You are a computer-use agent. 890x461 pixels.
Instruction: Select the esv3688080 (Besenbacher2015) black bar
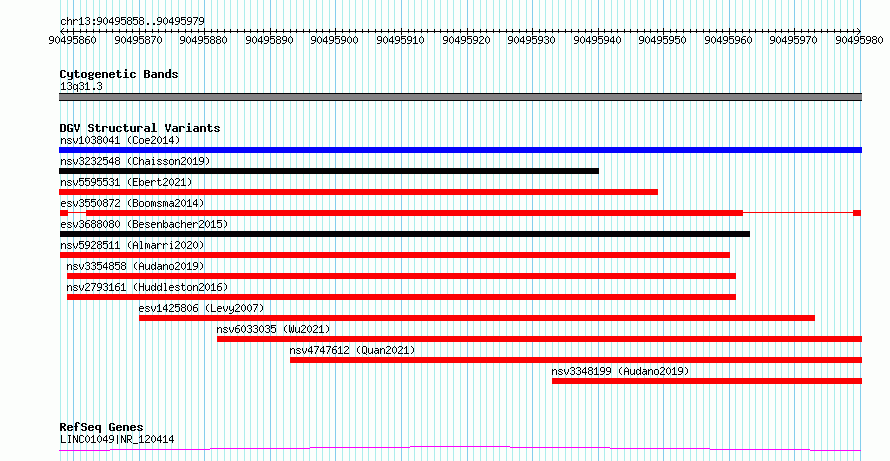coord(405,234)
